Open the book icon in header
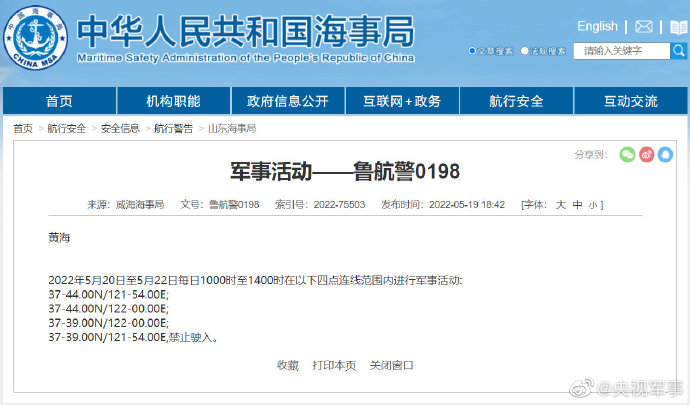The image size is (690, 405). pos(679,27)
